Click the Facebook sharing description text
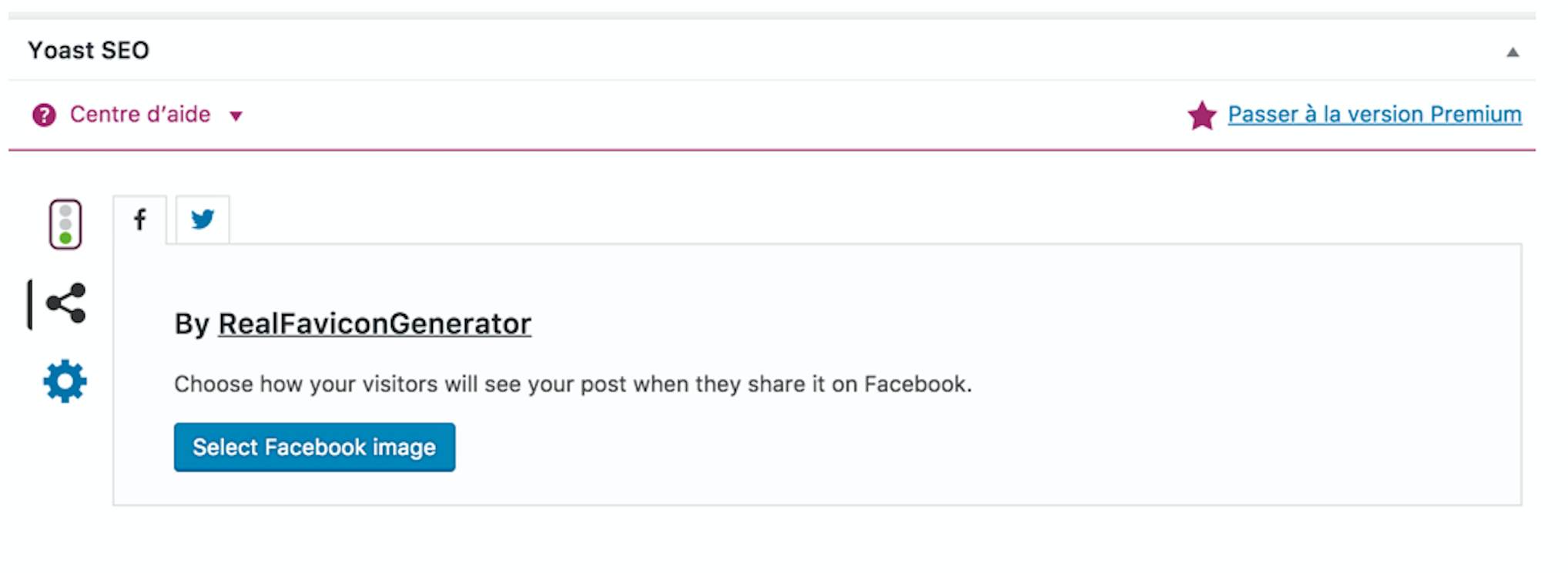 point(573,384)
